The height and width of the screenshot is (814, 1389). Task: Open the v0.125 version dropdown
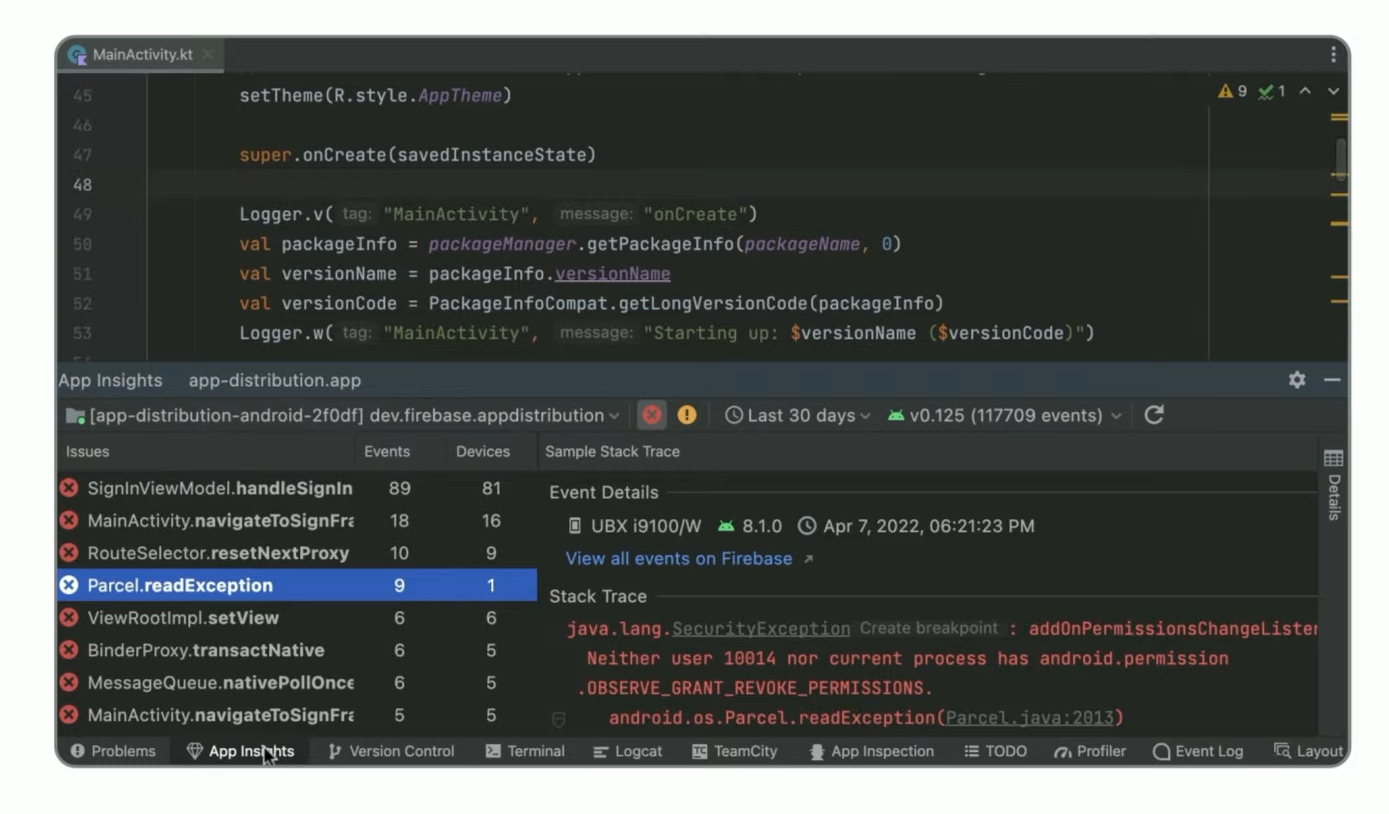pyautogui.click(x=1004, y=415)
